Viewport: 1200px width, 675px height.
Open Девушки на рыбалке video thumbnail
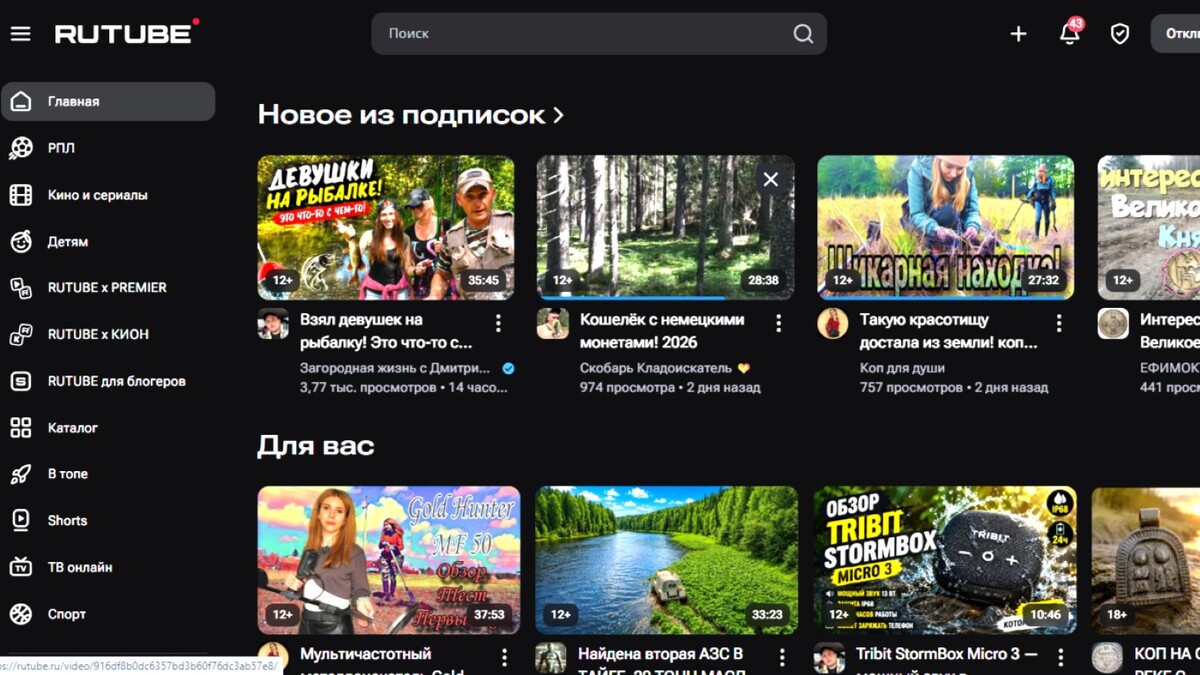click(x=386, y=227)
